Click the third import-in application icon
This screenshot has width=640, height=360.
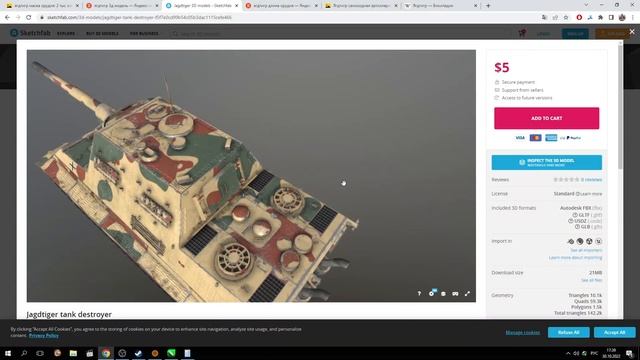[589, 241]
